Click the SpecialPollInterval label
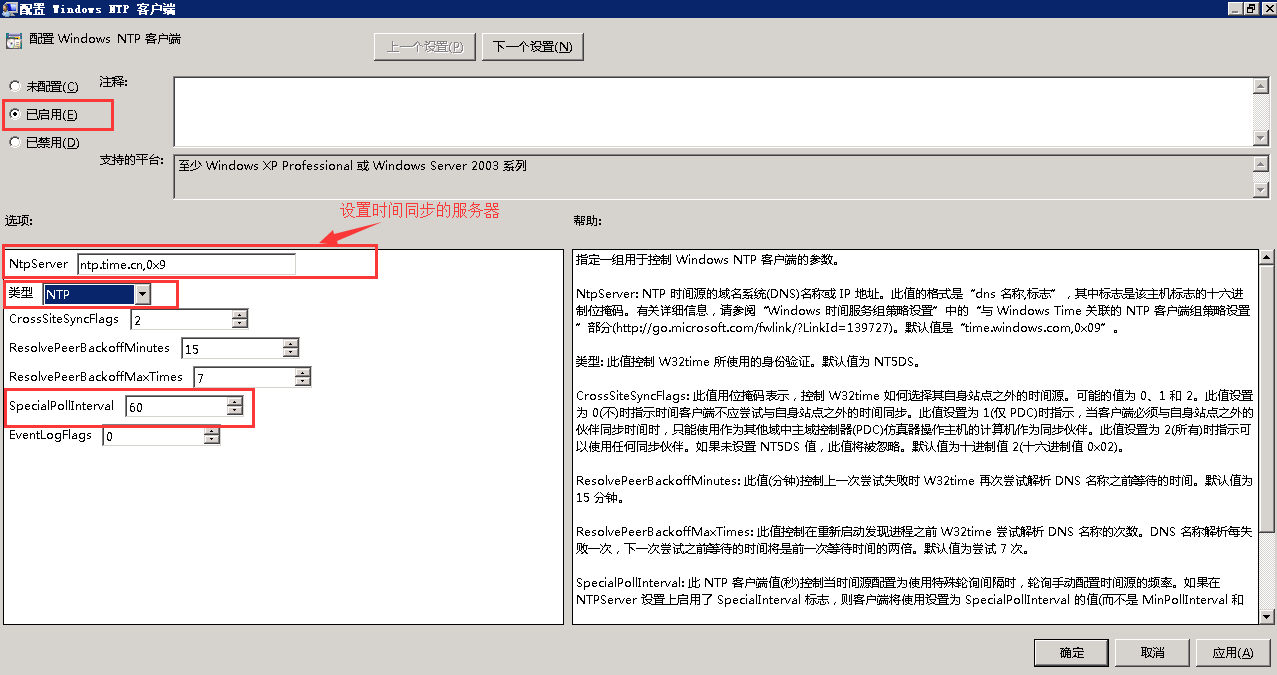The width and height of the screenshot is (1277, 675). tap(61, 405)
